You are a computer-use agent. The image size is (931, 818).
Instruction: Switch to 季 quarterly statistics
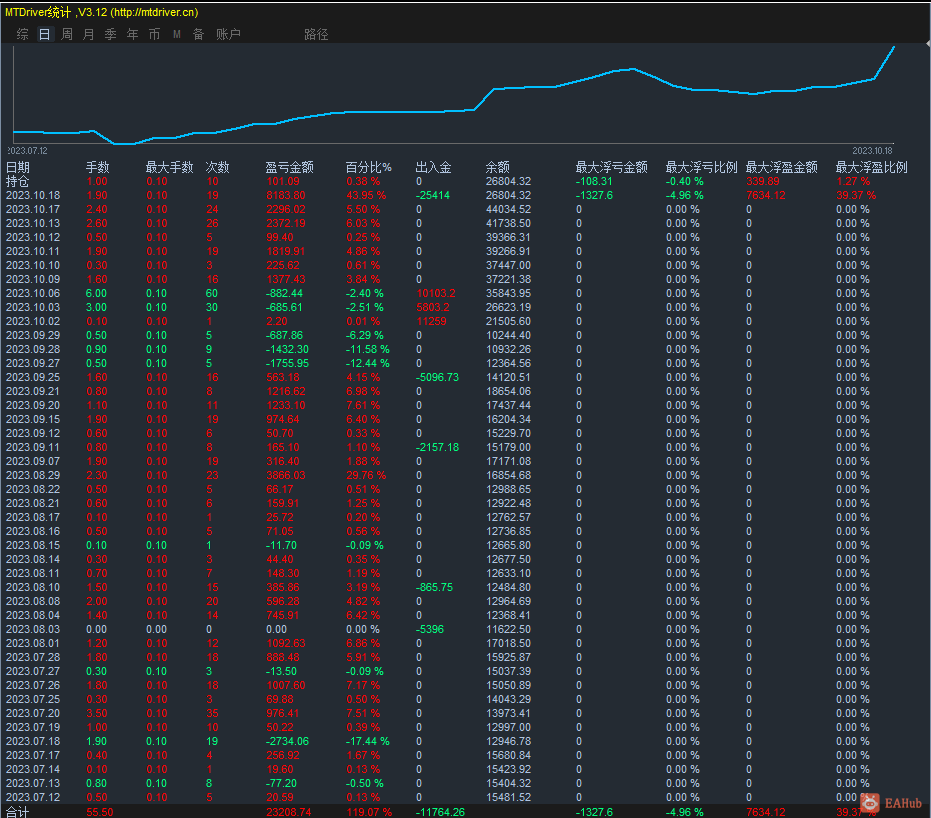click(x=110, y=34)
